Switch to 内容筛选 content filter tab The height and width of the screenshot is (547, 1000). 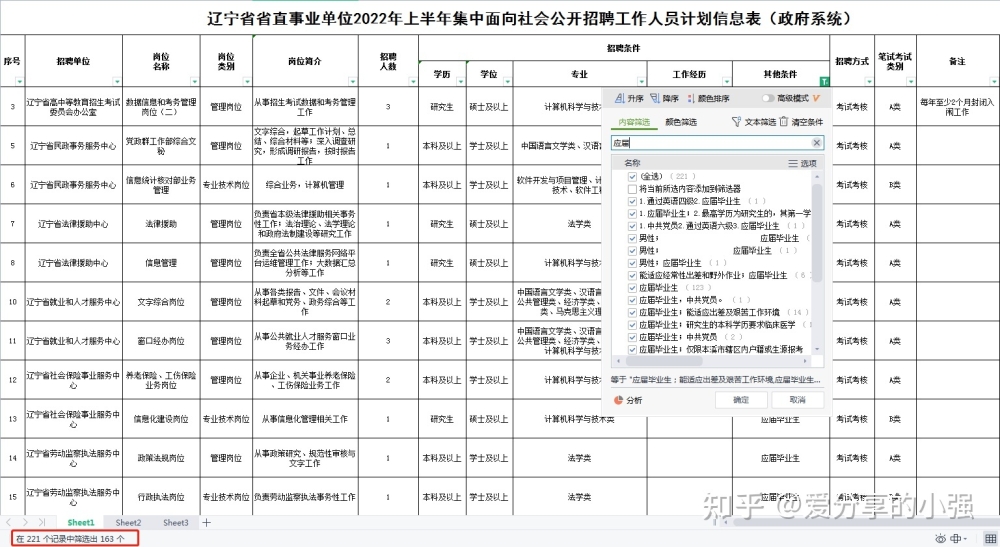634,122
